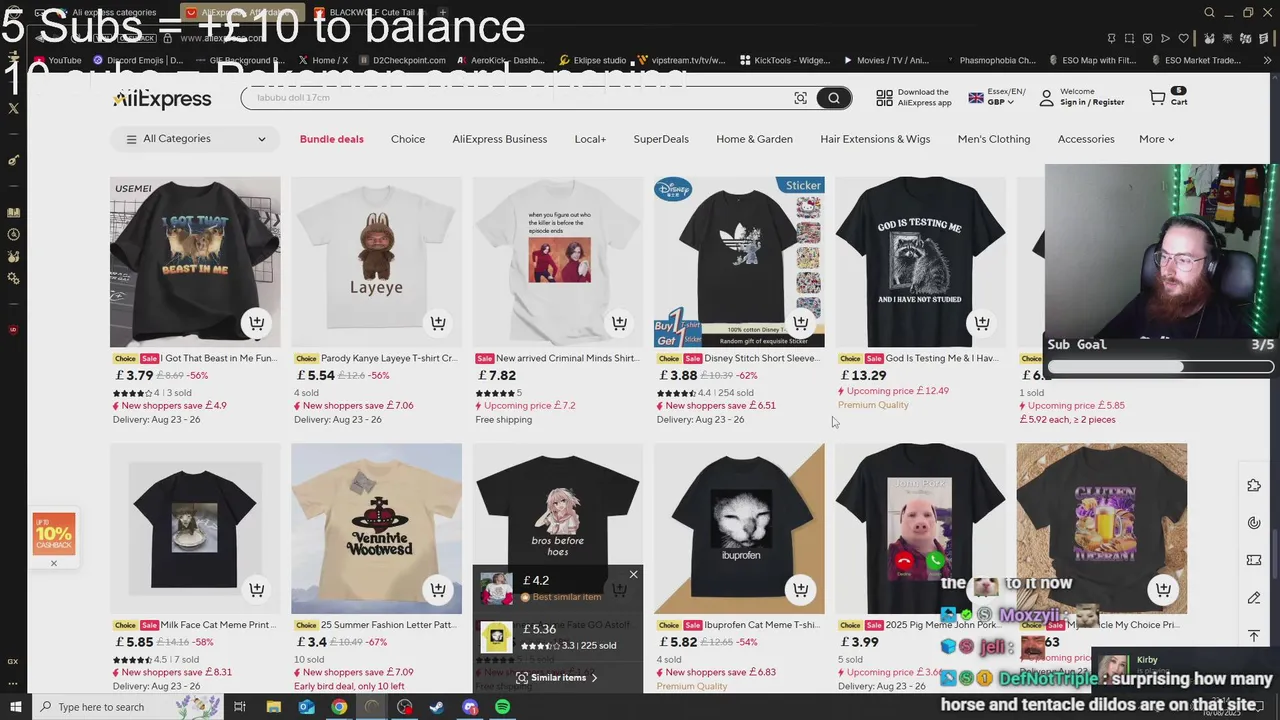
Task: Click the AliExpress search input field
Action: point(515,98)
